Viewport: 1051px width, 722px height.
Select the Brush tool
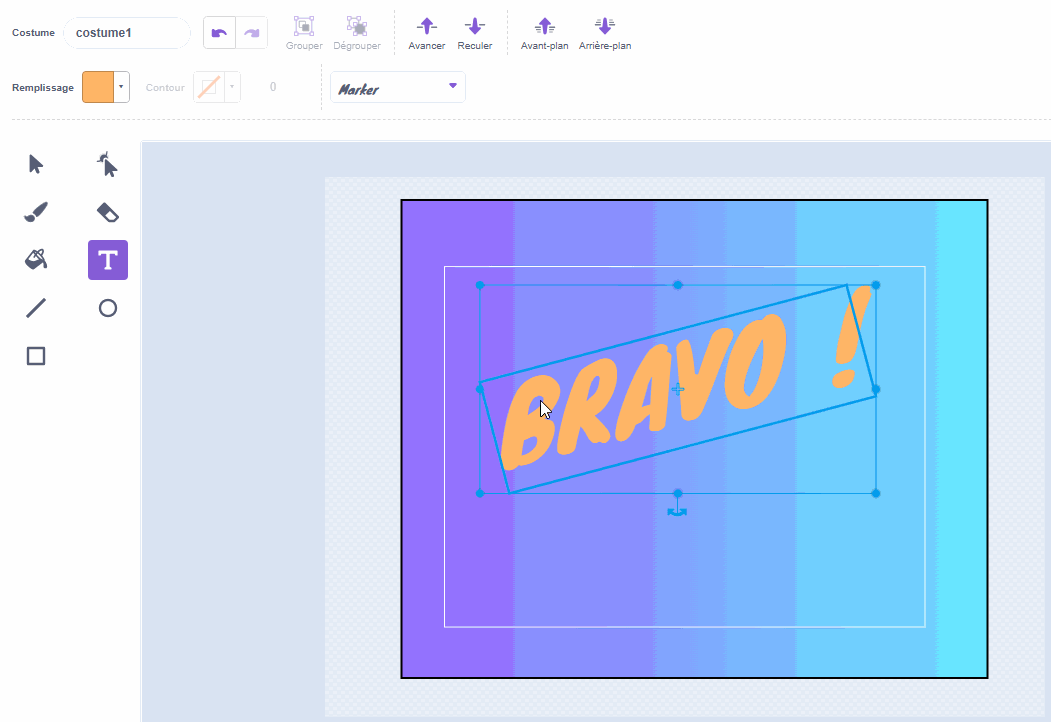(36, 213)
